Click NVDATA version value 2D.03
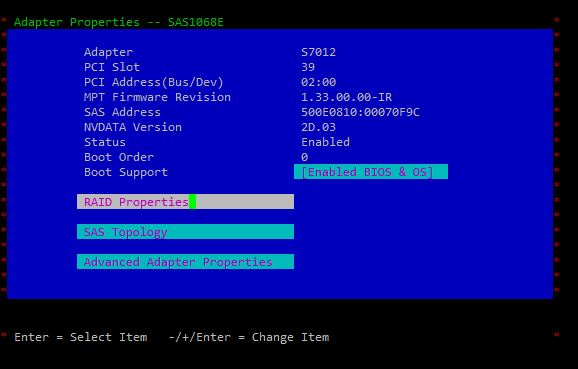Screen dimensions: 578x369 coord(318,127)
